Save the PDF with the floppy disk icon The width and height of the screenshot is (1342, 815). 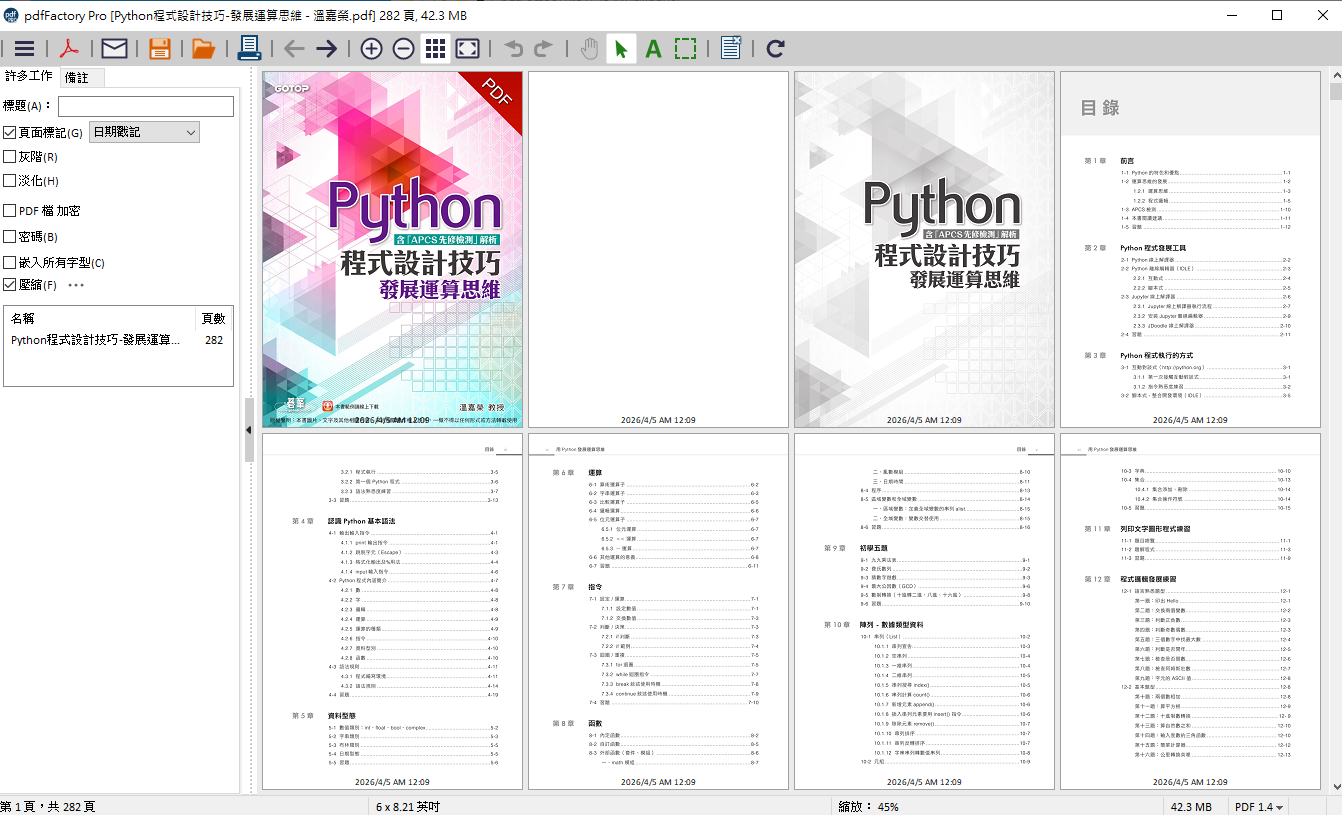point(160,48)
